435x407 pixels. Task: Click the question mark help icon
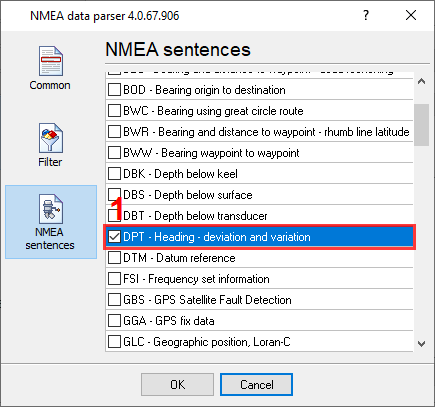click(366, 15)
